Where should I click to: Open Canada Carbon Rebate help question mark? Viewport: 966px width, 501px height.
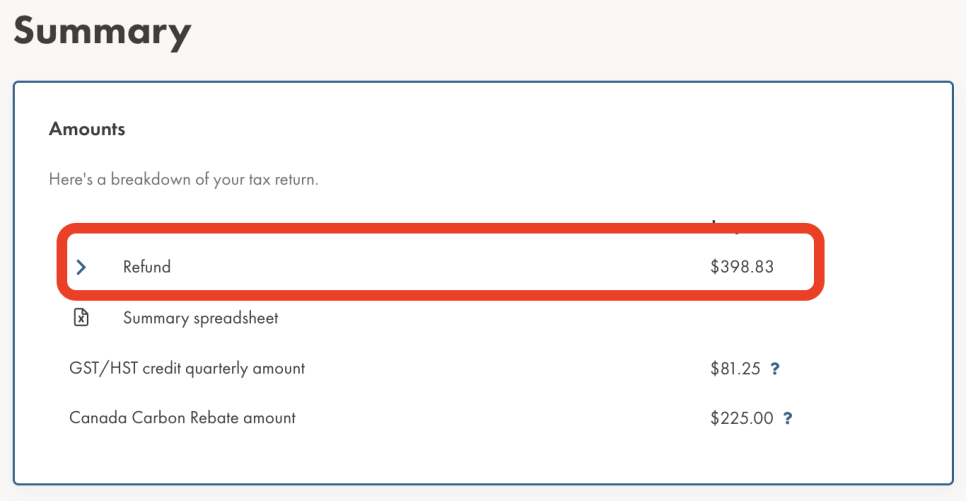coord(787,418)
